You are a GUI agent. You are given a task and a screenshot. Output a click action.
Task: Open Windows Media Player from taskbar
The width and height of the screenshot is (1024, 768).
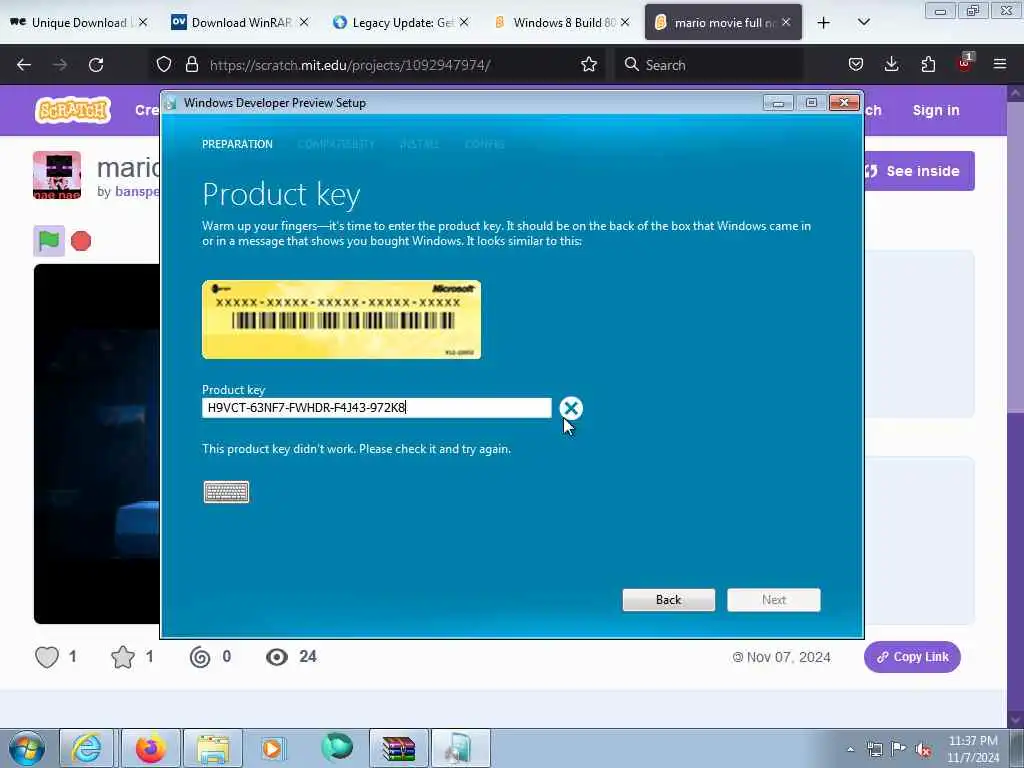point(273,748)
